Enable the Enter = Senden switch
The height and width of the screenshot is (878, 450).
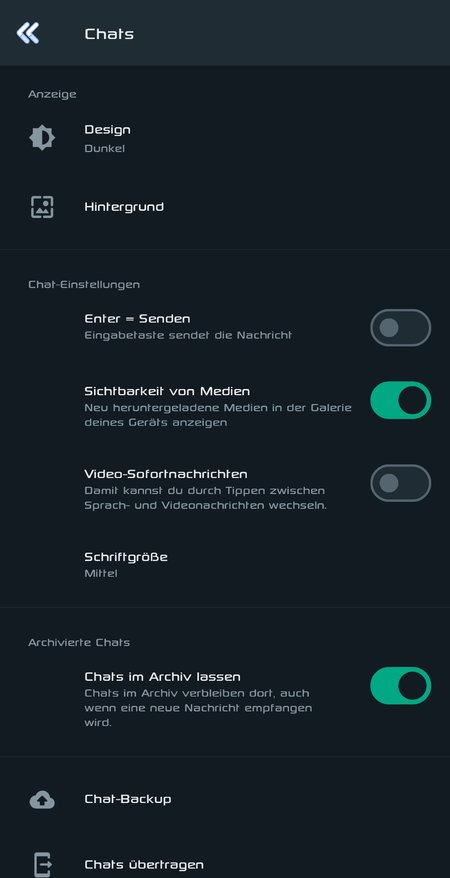click(x=401, y=328)
